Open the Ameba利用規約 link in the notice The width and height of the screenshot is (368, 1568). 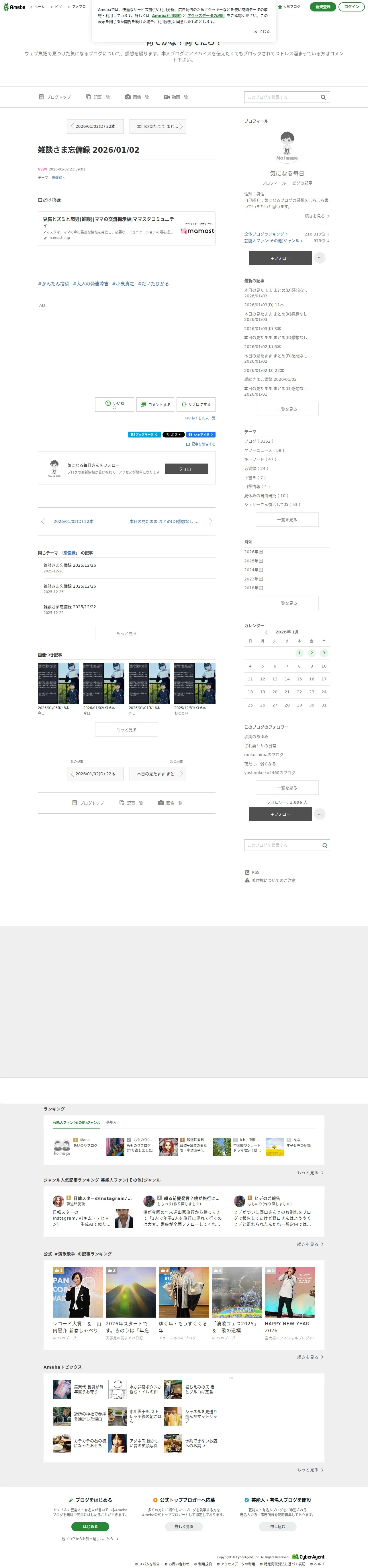166,16
